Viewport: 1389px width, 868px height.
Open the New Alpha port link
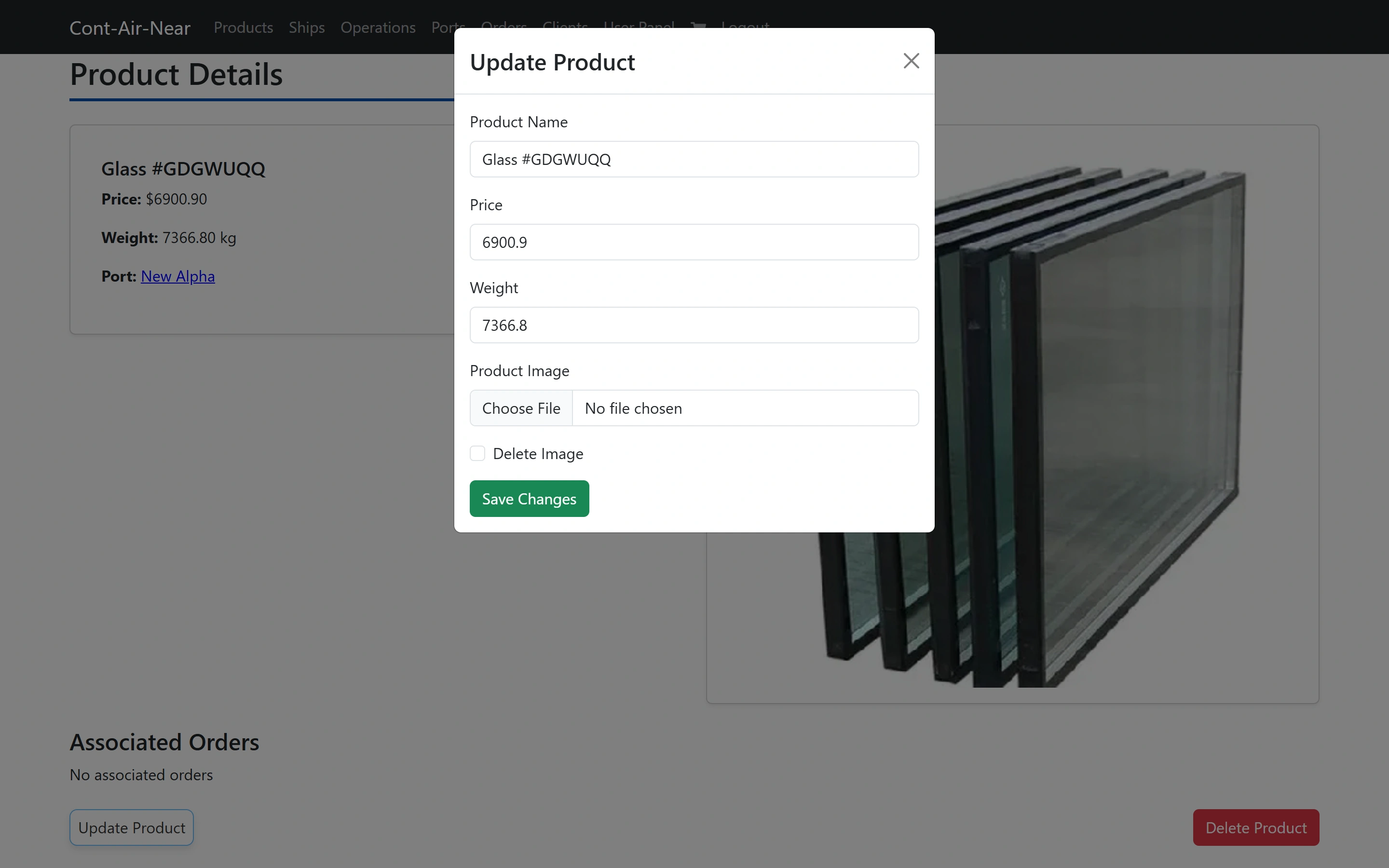coord(178,276)
